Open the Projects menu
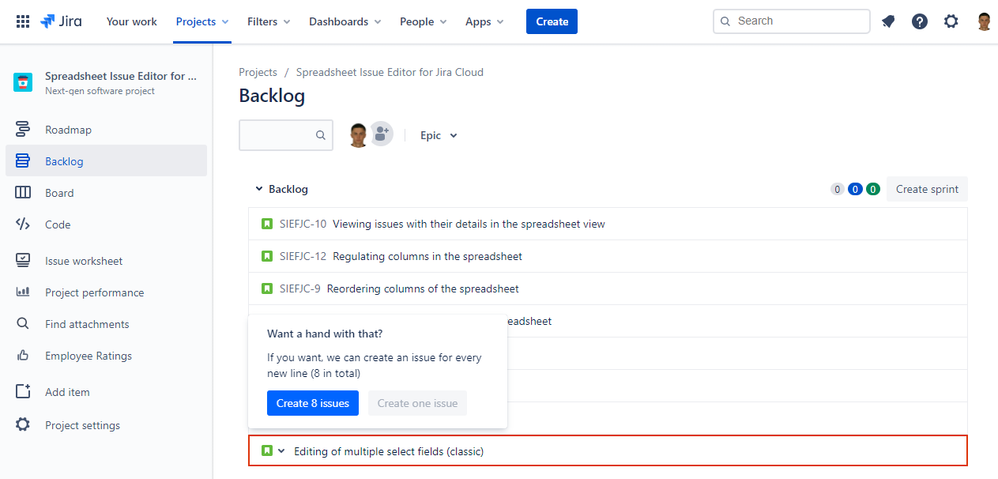This screenshot has width=998, height=479. pos(202,22)
